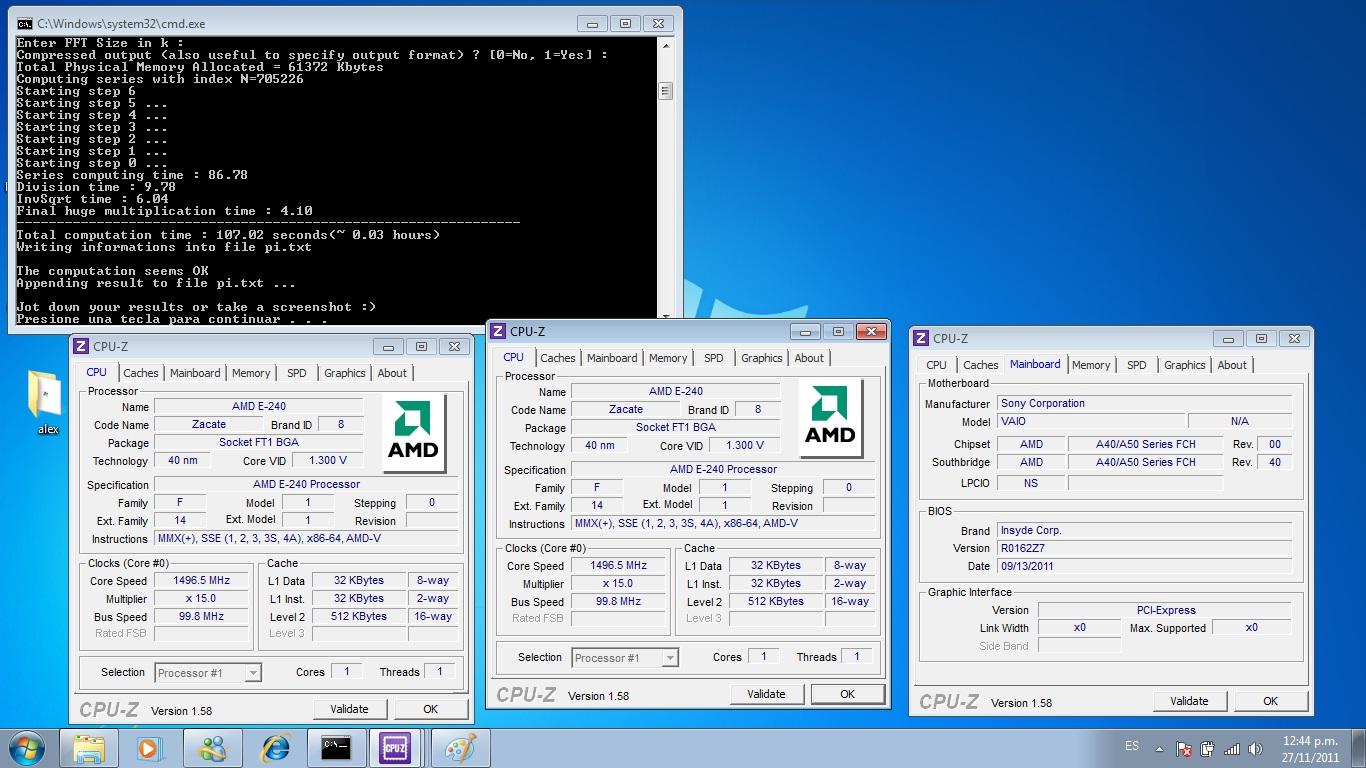
Task: Click Total computation time line in cmd
Action: coord(228,235)
